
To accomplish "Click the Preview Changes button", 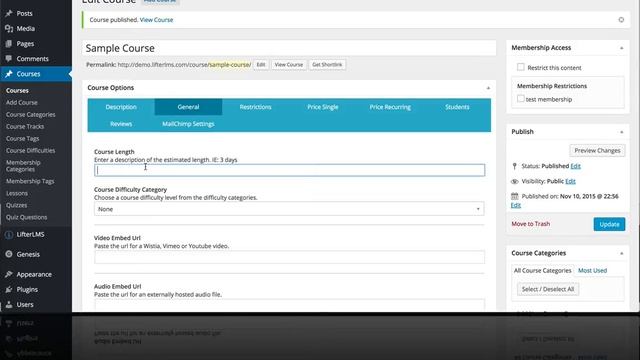I will (597, 151).
